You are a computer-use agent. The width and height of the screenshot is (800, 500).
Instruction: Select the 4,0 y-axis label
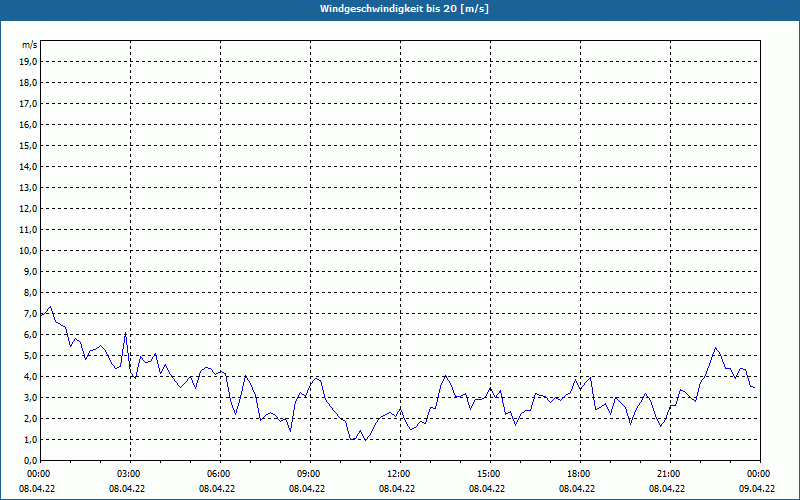click(x=31, y=377)
